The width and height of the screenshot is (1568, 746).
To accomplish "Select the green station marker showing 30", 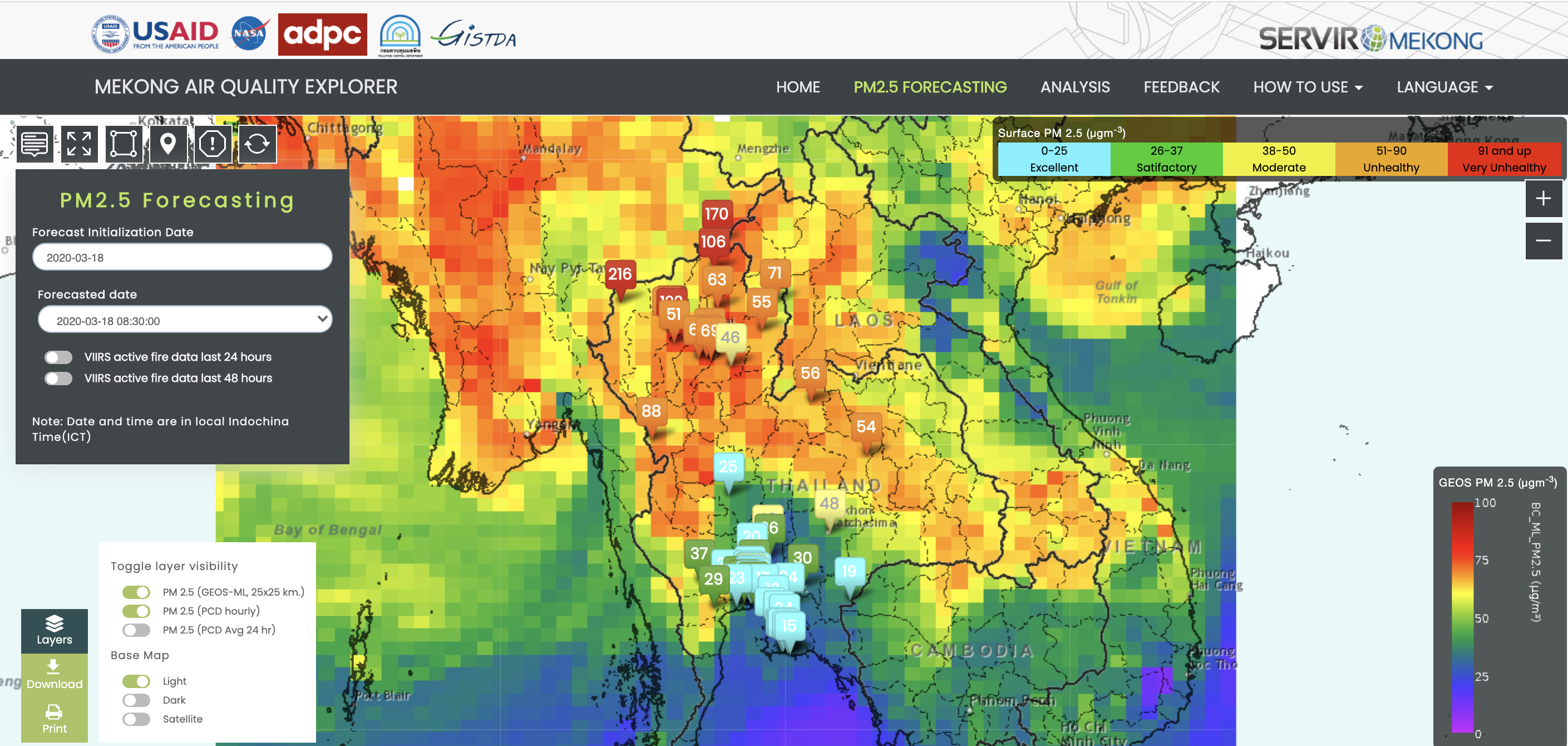I will [802, 557].
